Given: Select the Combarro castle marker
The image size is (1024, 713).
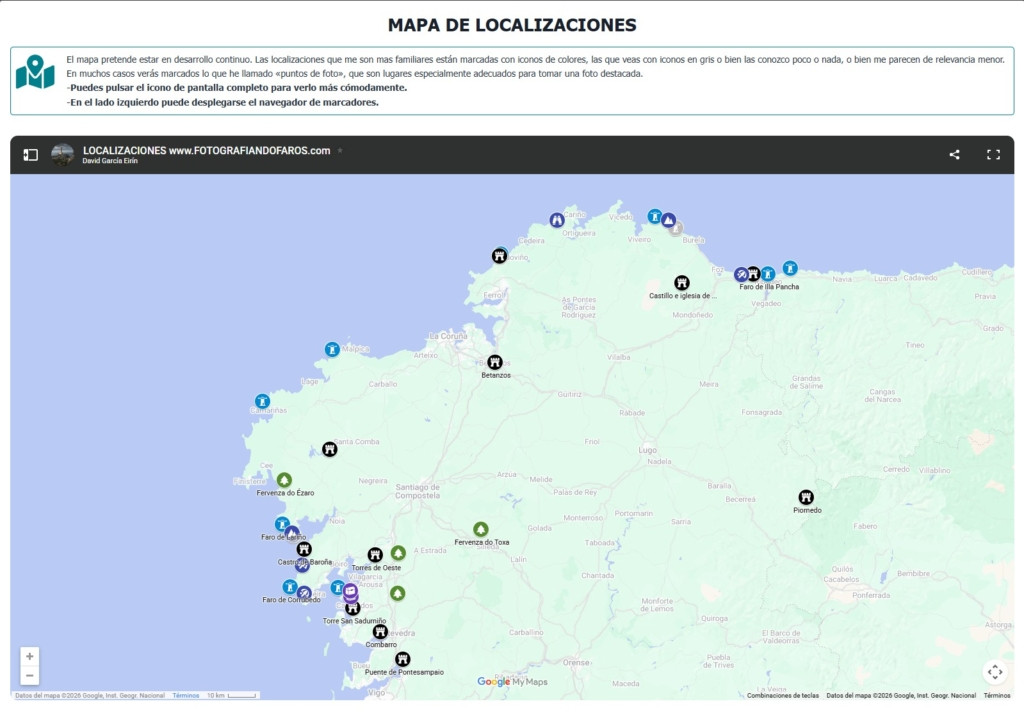Looking at the screenshot, I should [380, 632].
